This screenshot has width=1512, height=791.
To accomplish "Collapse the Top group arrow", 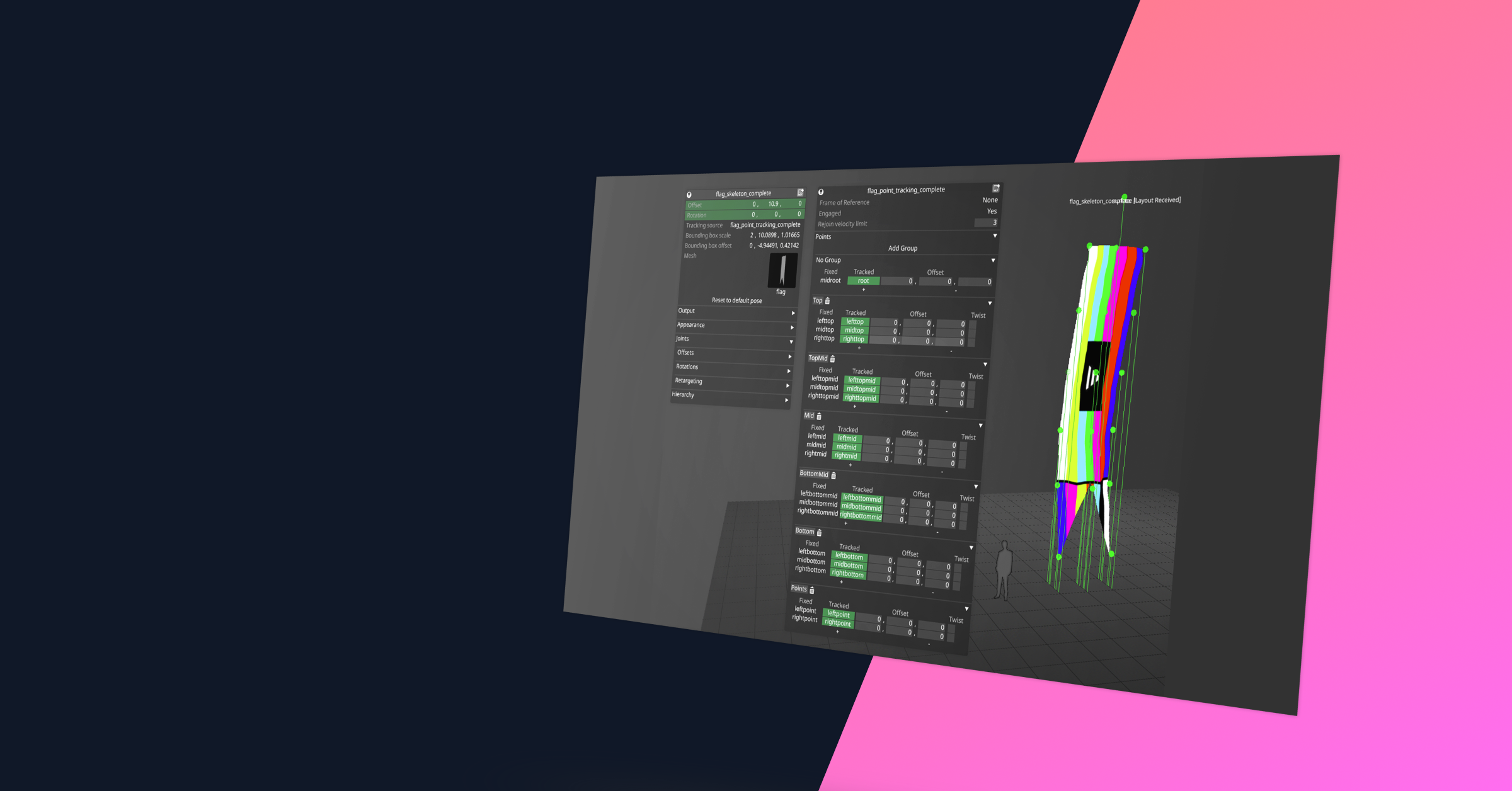I will click(x=990, y=303).
